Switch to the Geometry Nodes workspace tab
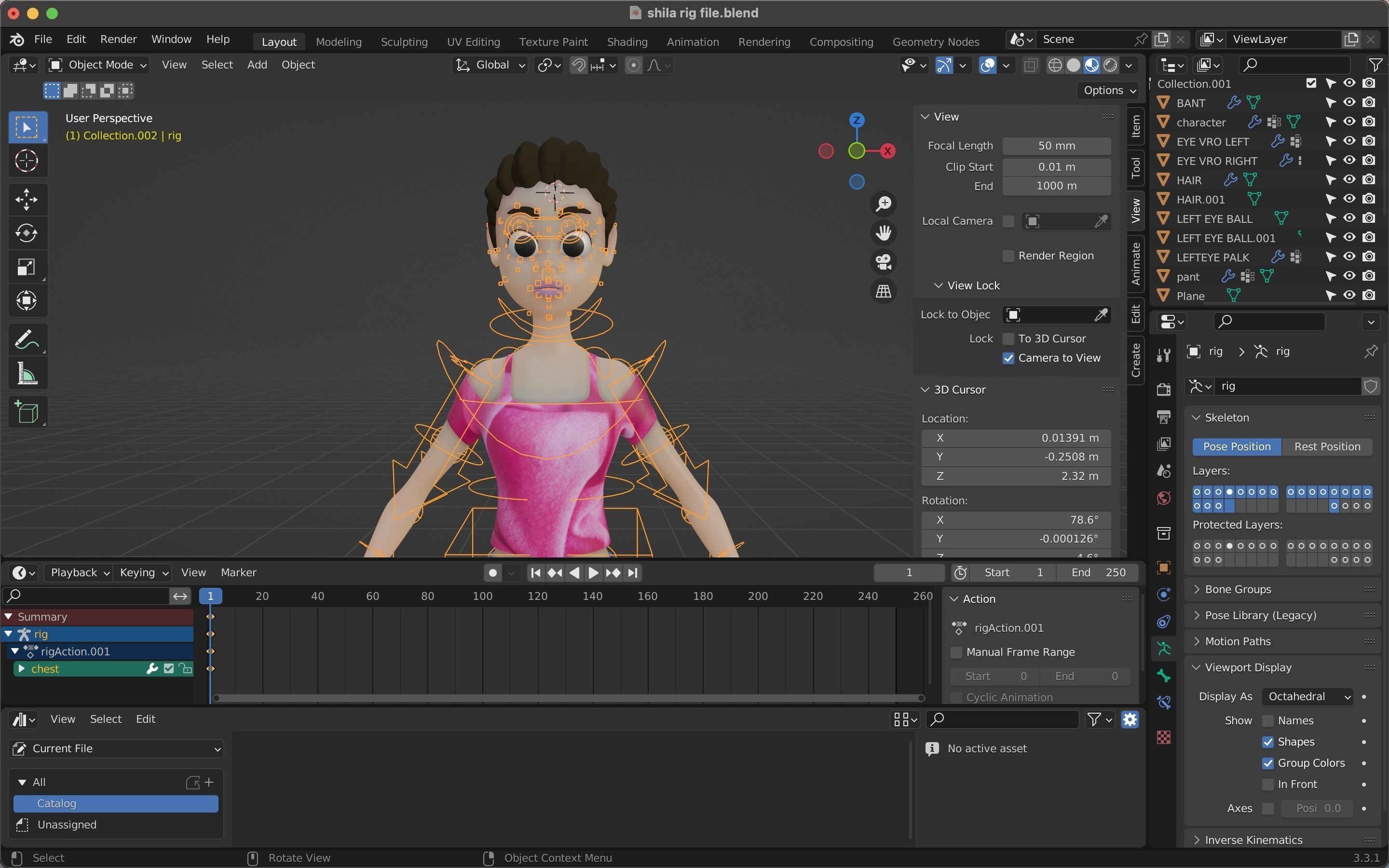The width and height of the screenshot is (1389, 868). [x=936, y=41]
